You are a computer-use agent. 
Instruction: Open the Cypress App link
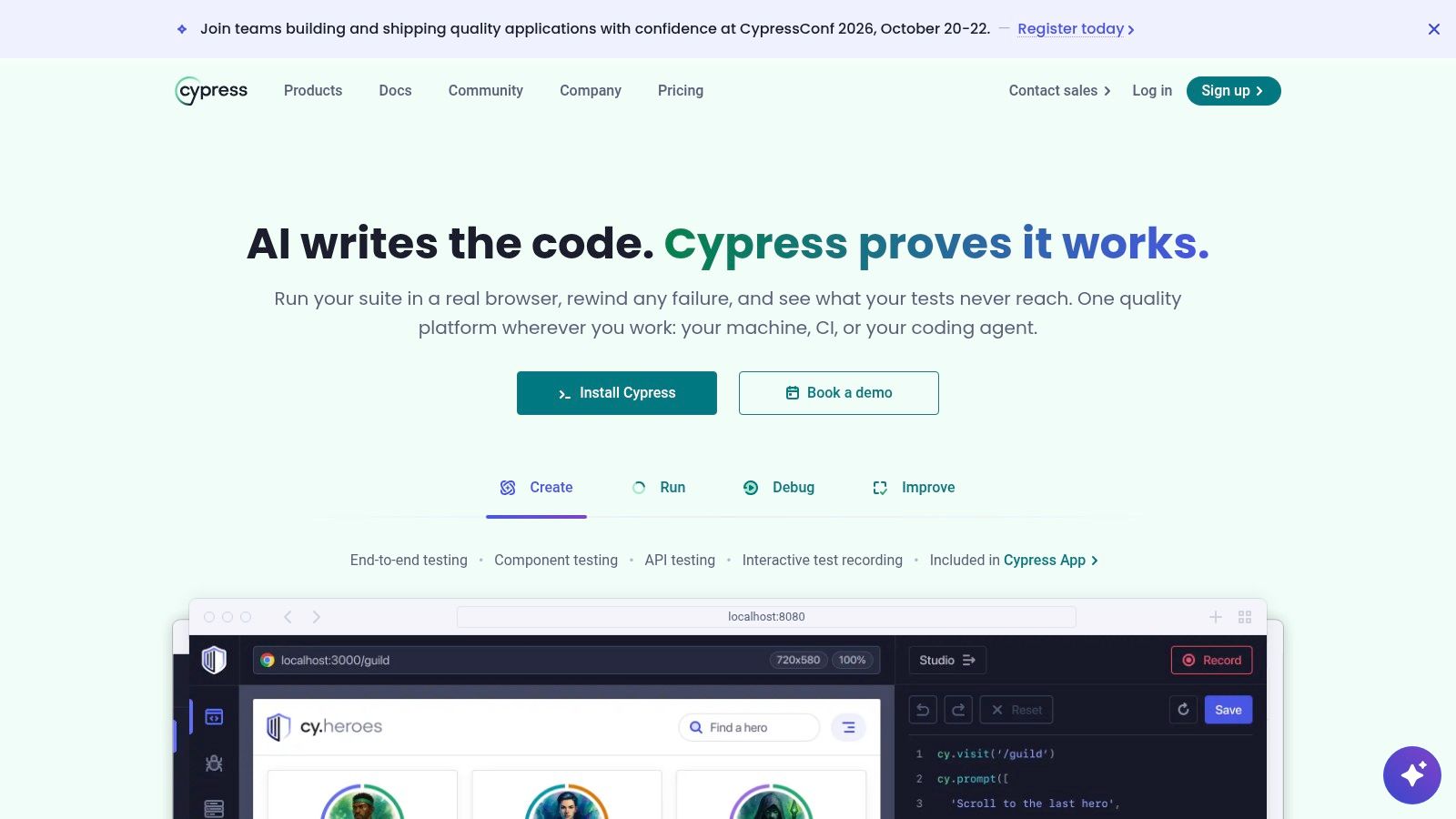[x=1050, y=561]
